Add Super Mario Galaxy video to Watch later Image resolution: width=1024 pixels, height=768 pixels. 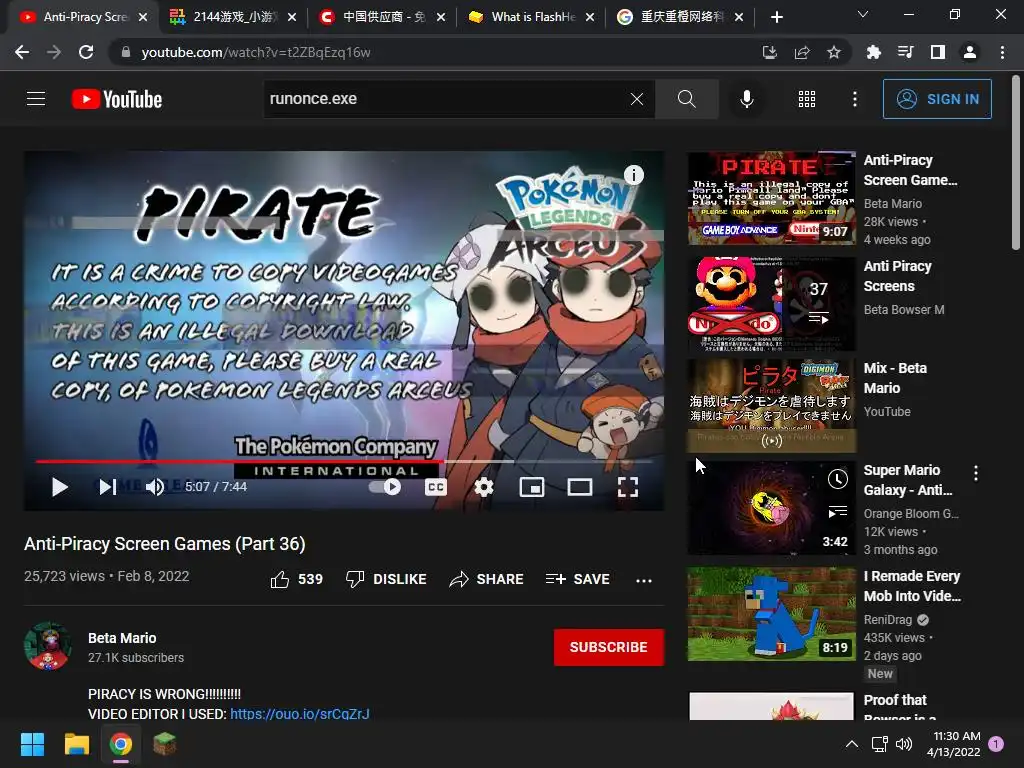click(x=838, y=479)
